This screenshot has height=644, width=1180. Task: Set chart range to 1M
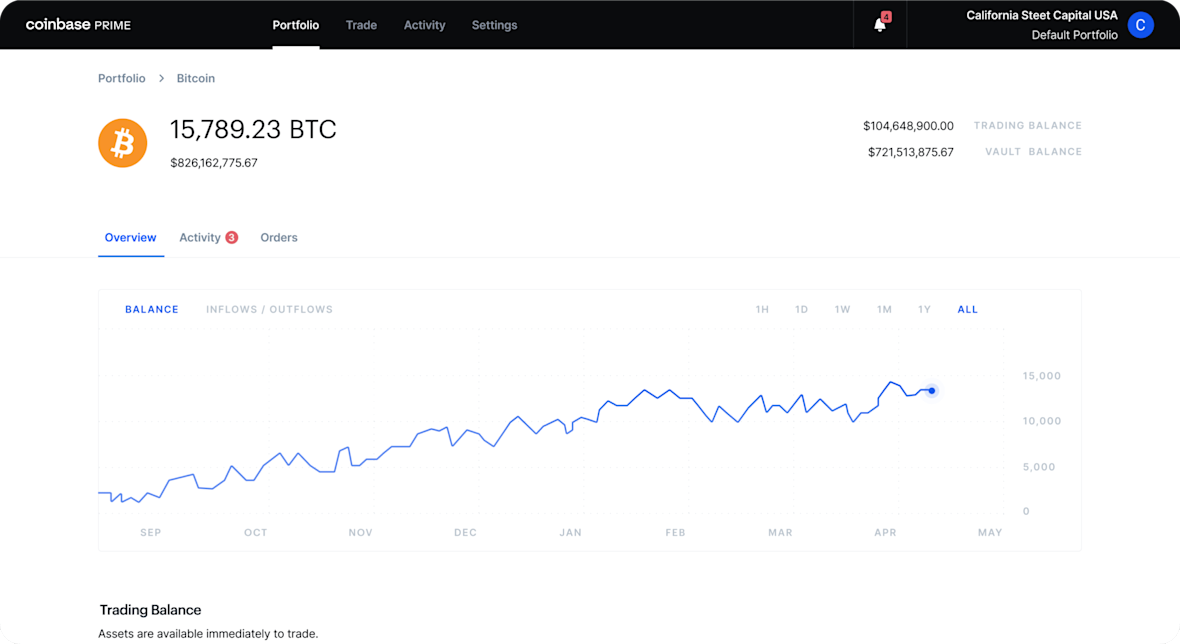pyautogui.click(x=884, y=309)
